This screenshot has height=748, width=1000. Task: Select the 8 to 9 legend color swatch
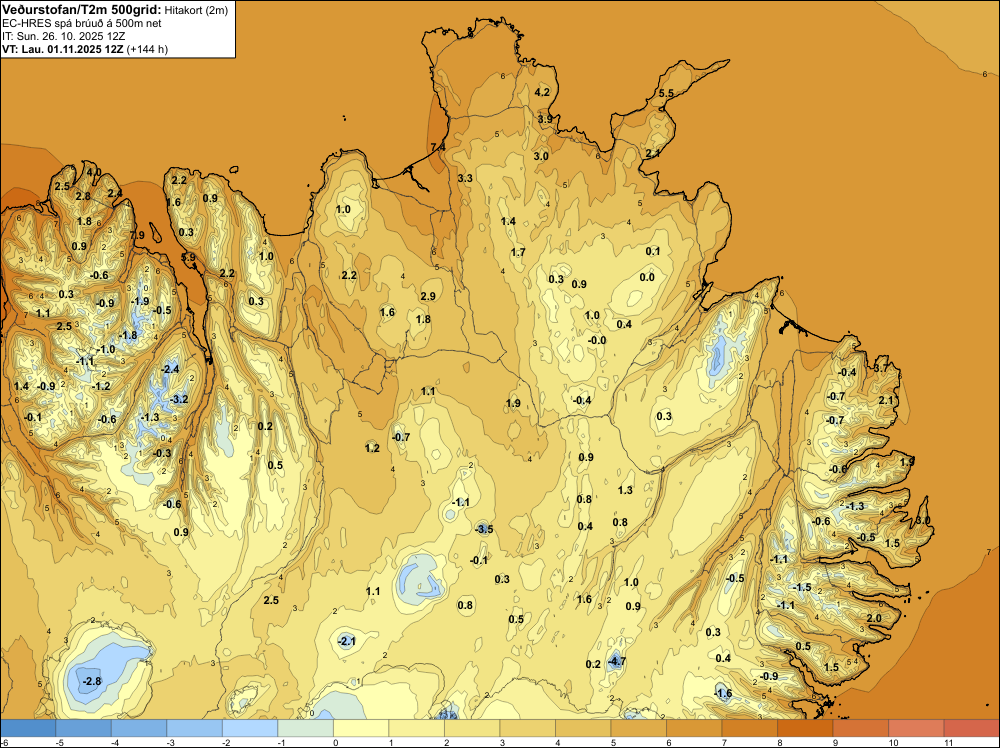805,728
